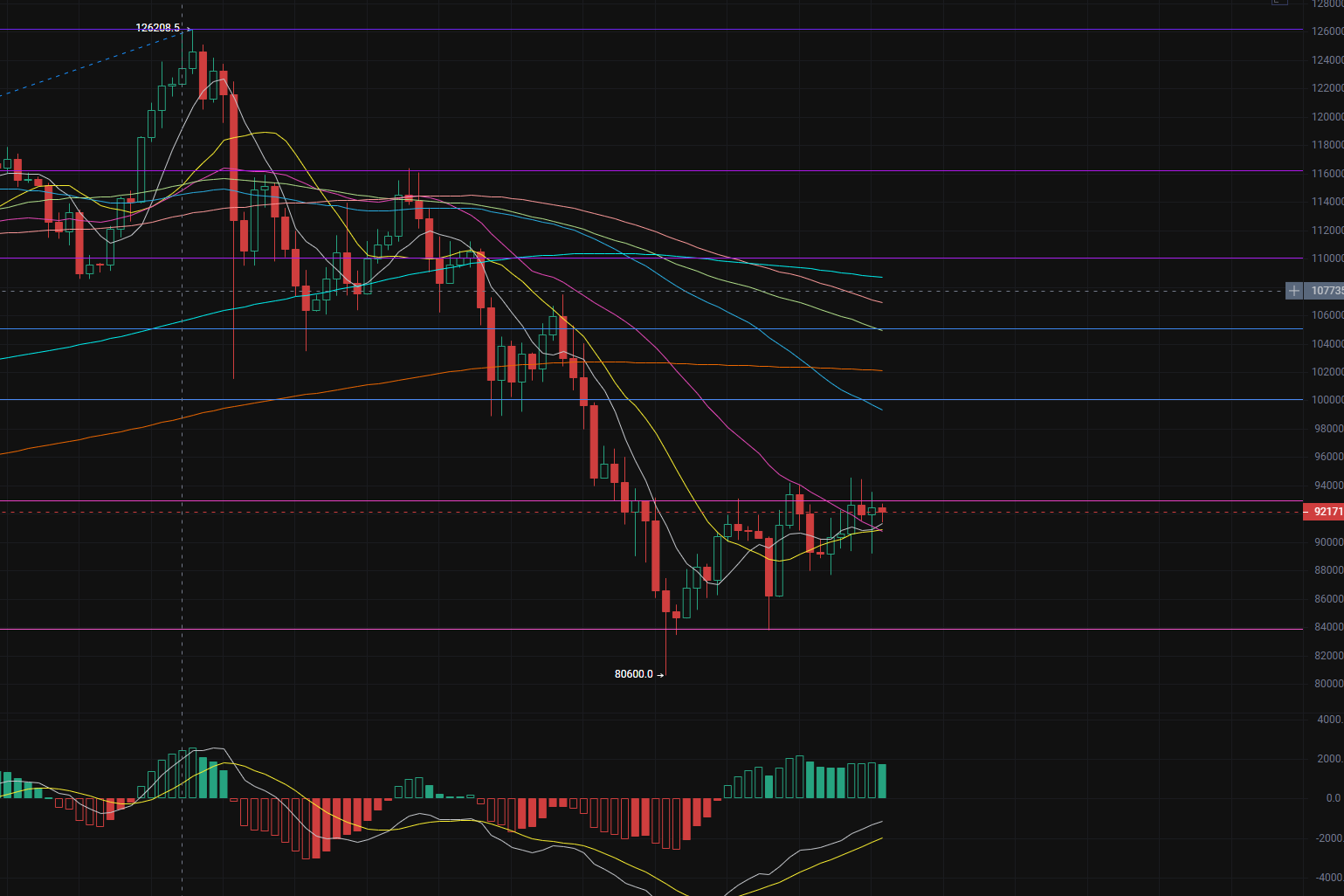
Task: Click the candle with the 80600.0 low wick
Action: tap(665, 601)
